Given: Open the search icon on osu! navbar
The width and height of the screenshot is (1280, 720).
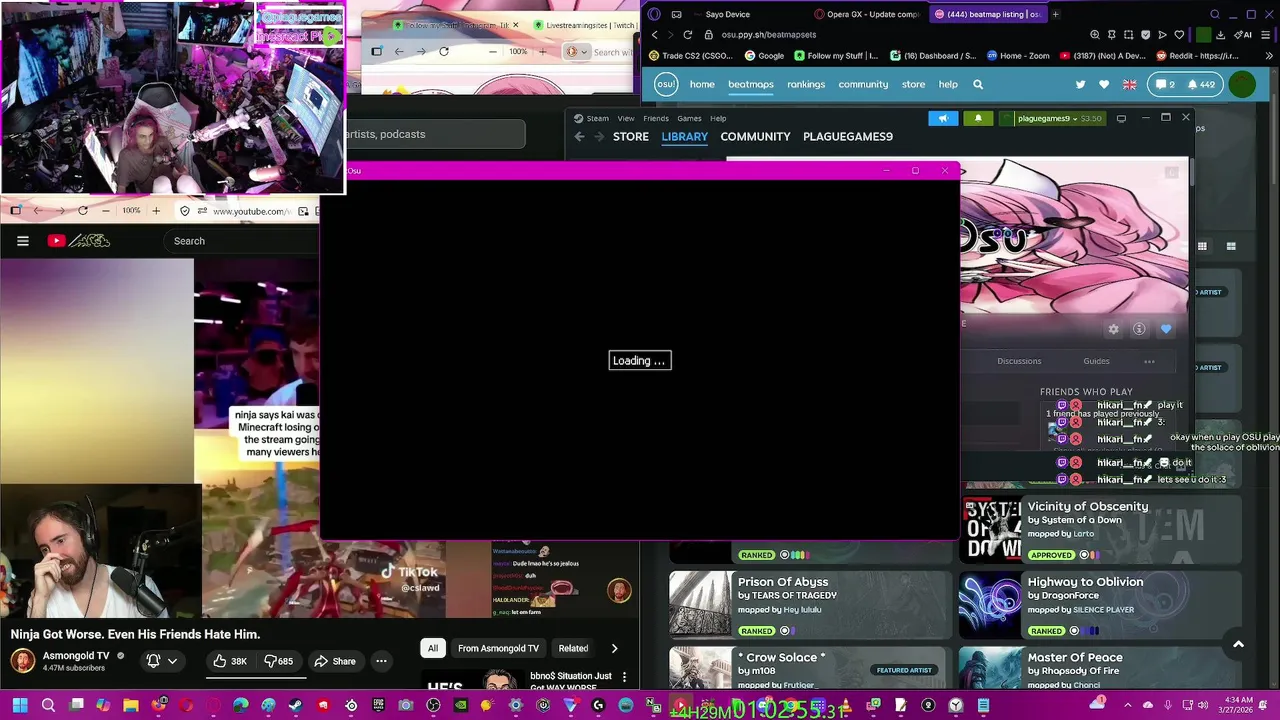Looking at the screenshot, I should (x=978, y=85).
